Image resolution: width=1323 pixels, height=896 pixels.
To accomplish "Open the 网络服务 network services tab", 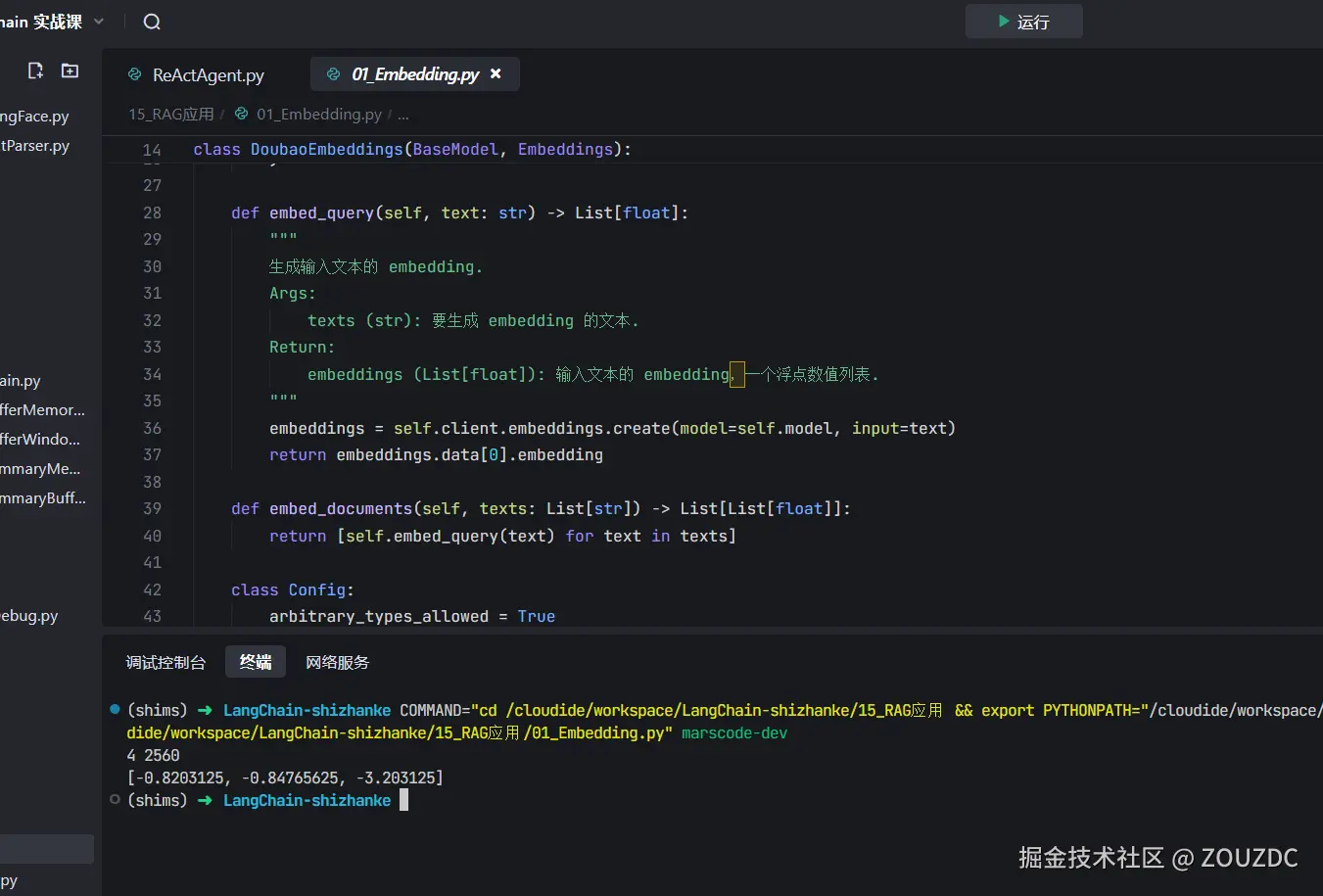I will coord(337,662).
